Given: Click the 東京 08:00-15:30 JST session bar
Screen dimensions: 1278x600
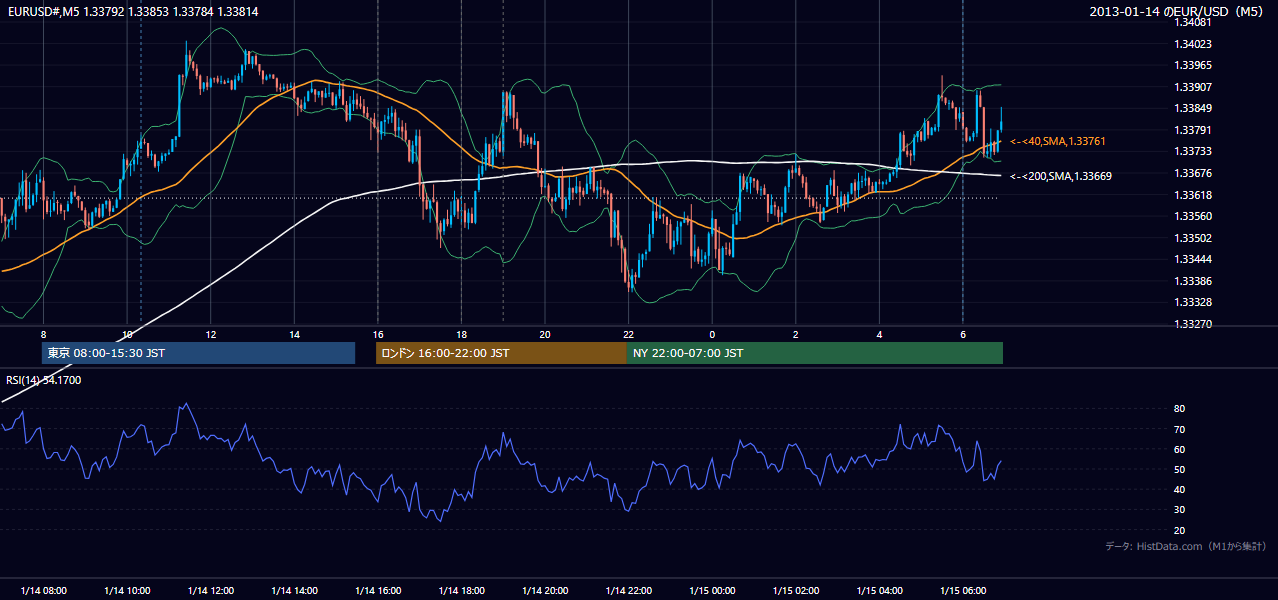Looking at the screenshot, I should pyautogui.click(x=198, y=353).
